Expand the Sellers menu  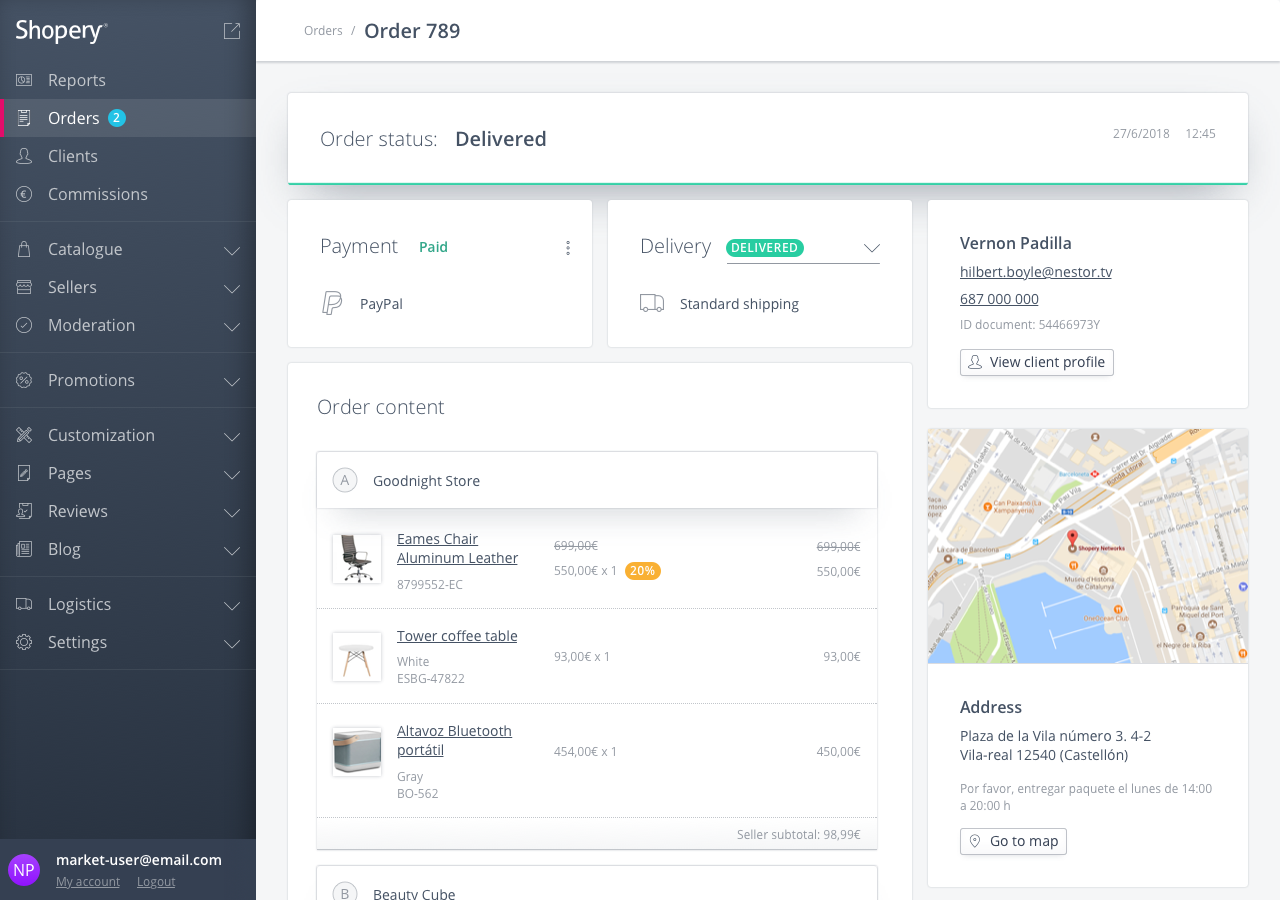[22, 287]
